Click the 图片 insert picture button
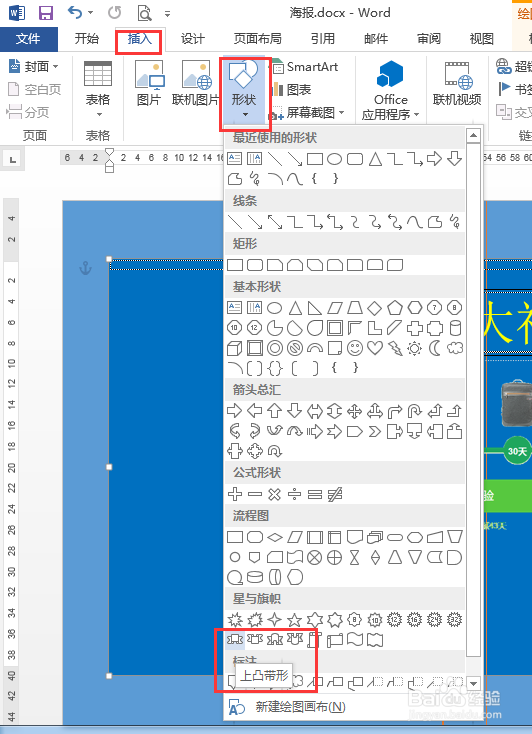The image size is (532, 734). tap(149, 83)
